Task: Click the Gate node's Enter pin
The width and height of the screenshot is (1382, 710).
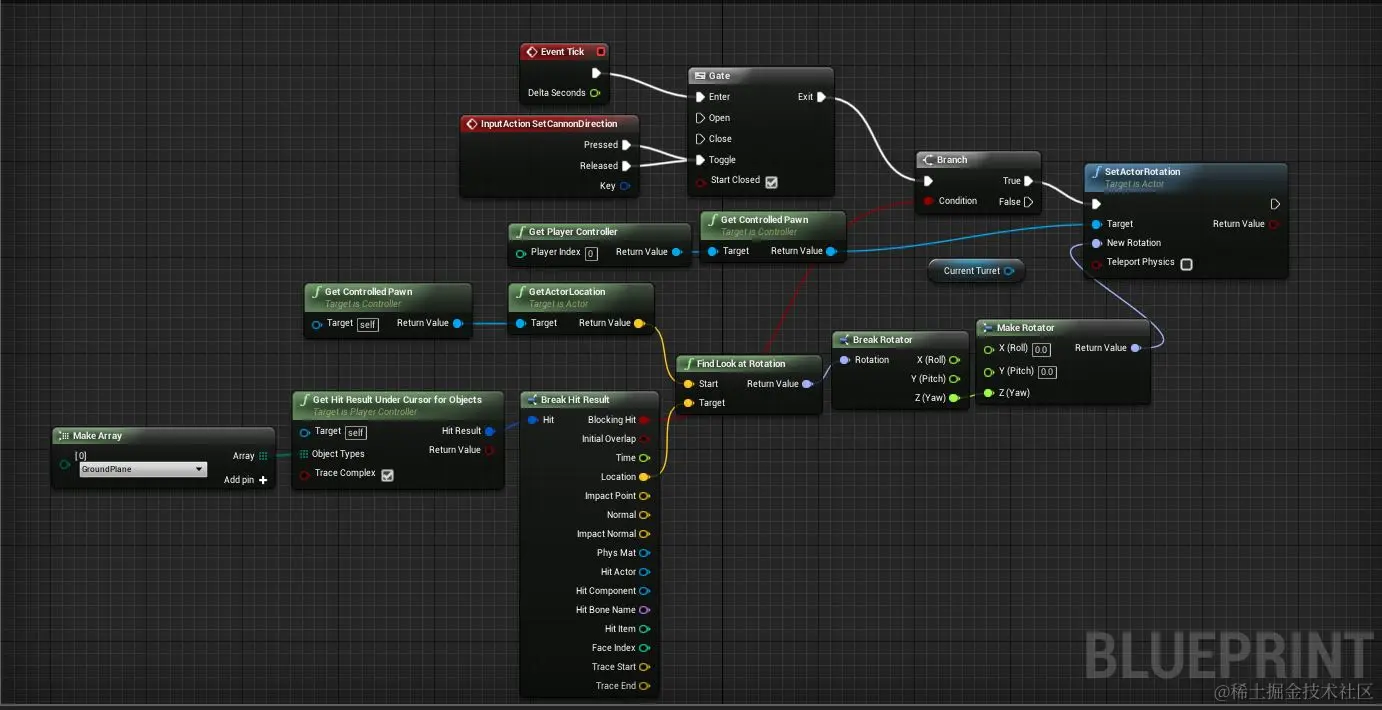Action: tap(700, 97)
